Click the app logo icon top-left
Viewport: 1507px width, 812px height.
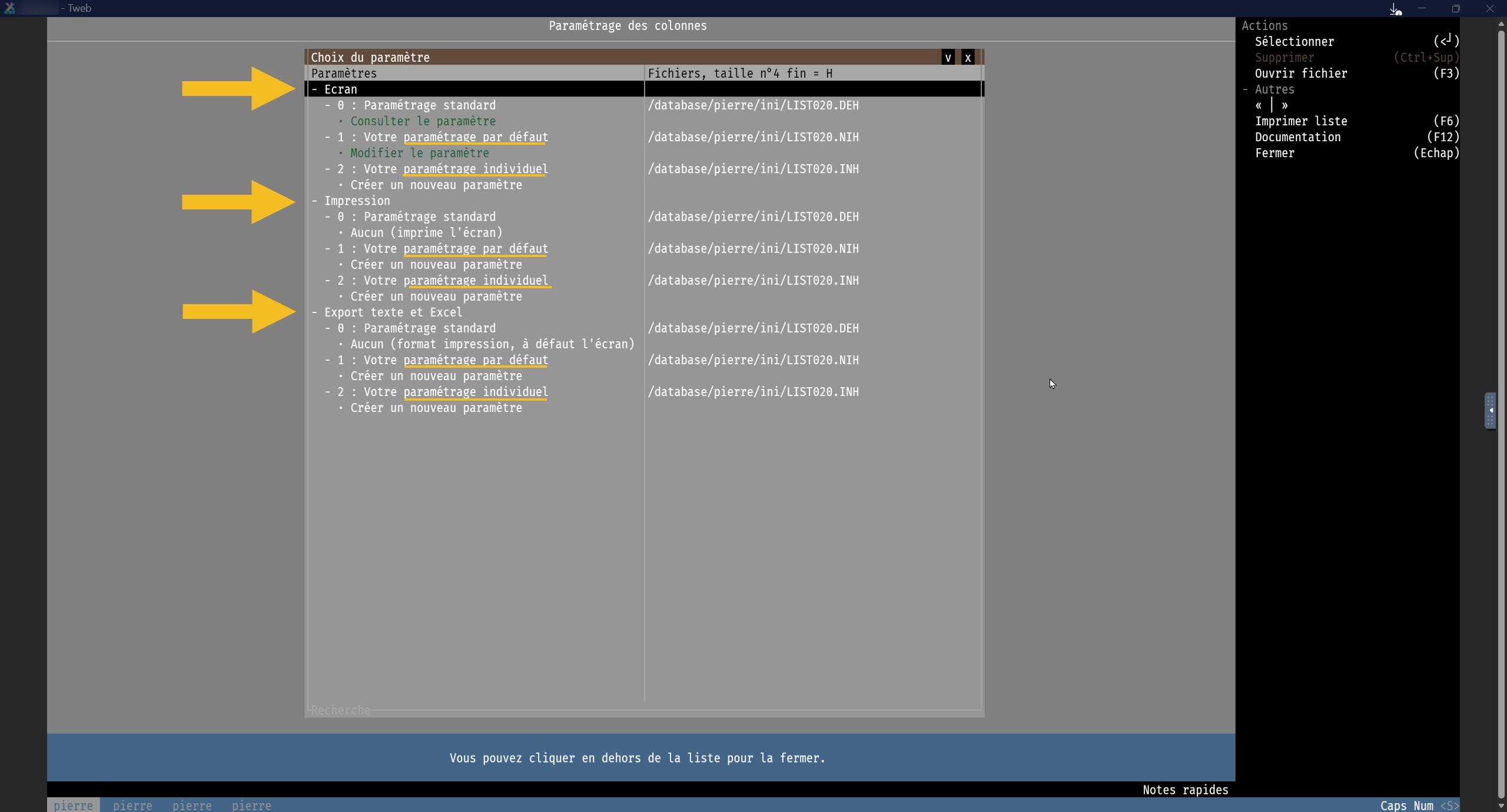[9, 8]
